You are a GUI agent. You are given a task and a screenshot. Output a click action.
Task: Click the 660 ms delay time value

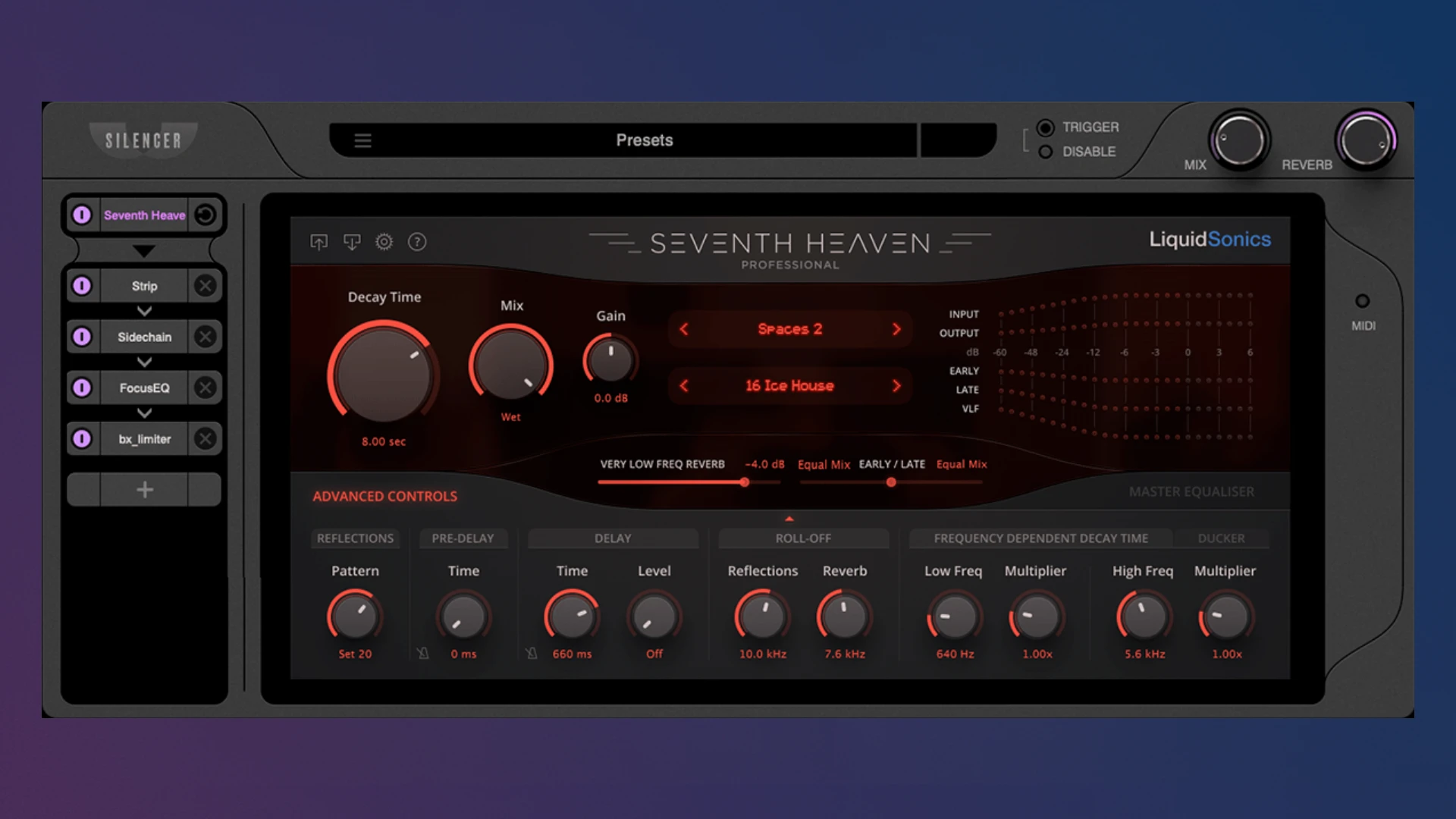pos(572,654)
